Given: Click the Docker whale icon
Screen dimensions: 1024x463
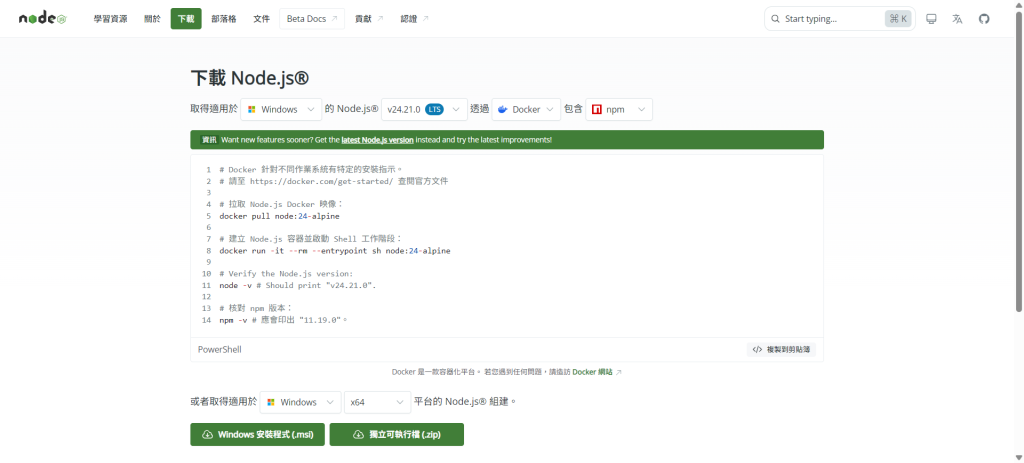Looking at the screenshot, I should click(x=502, y=110).
